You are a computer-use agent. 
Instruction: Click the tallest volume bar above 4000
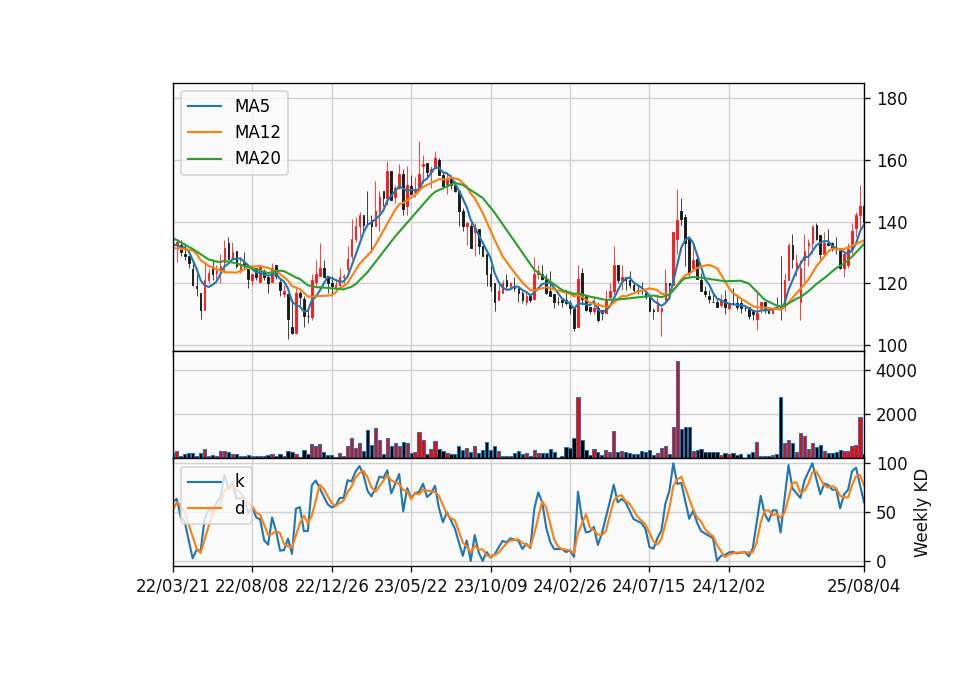click(678, 410)
